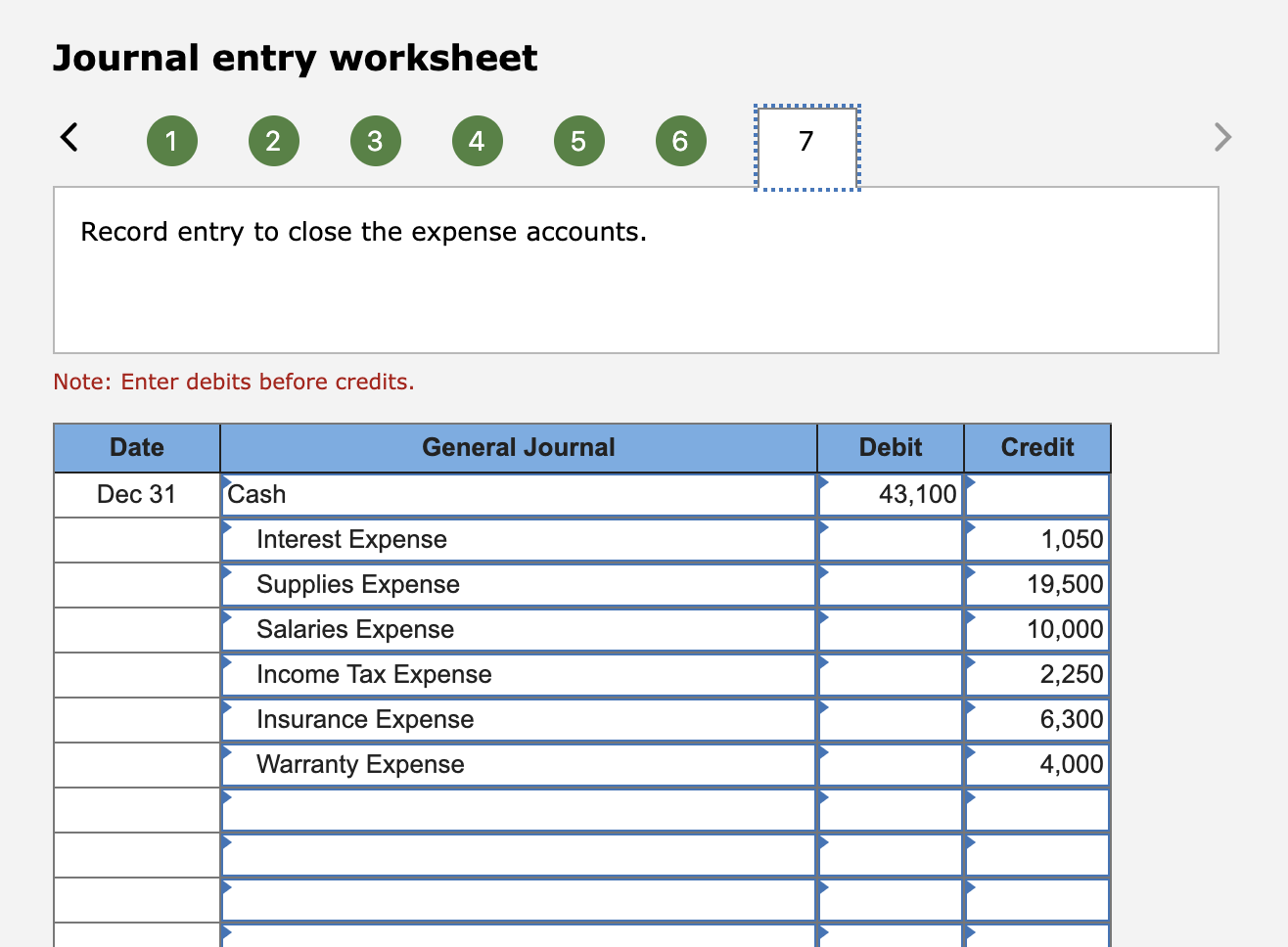Select the Dec 31 date cell

click(137, 495)
